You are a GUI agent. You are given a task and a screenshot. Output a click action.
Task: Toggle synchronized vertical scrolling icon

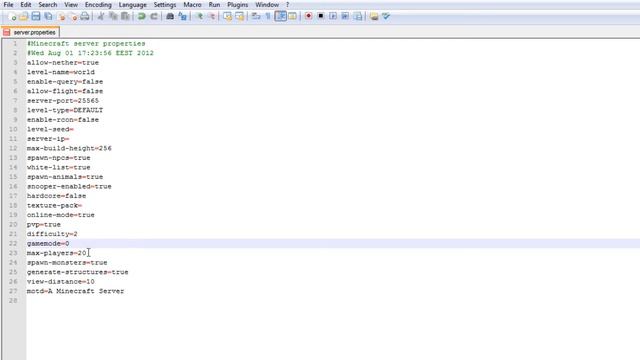227,16
